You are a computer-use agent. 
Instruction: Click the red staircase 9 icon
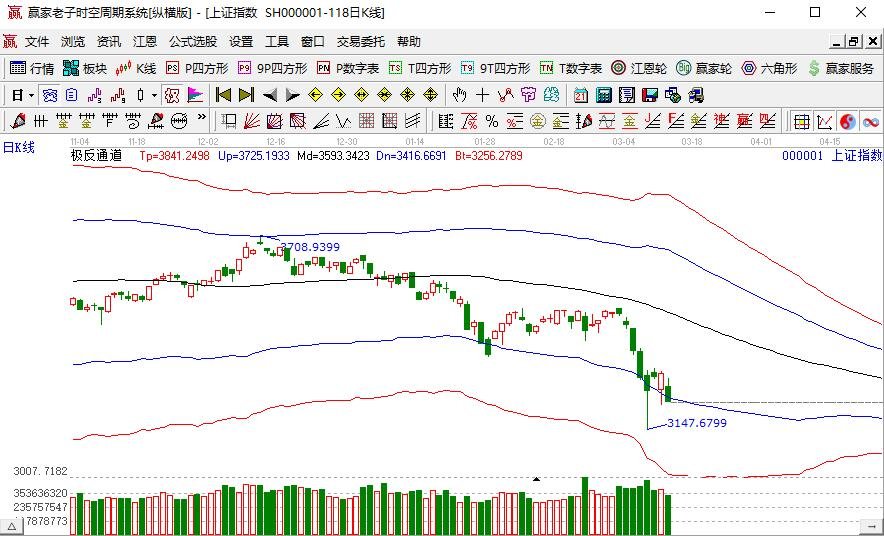(x=118, y=95)
